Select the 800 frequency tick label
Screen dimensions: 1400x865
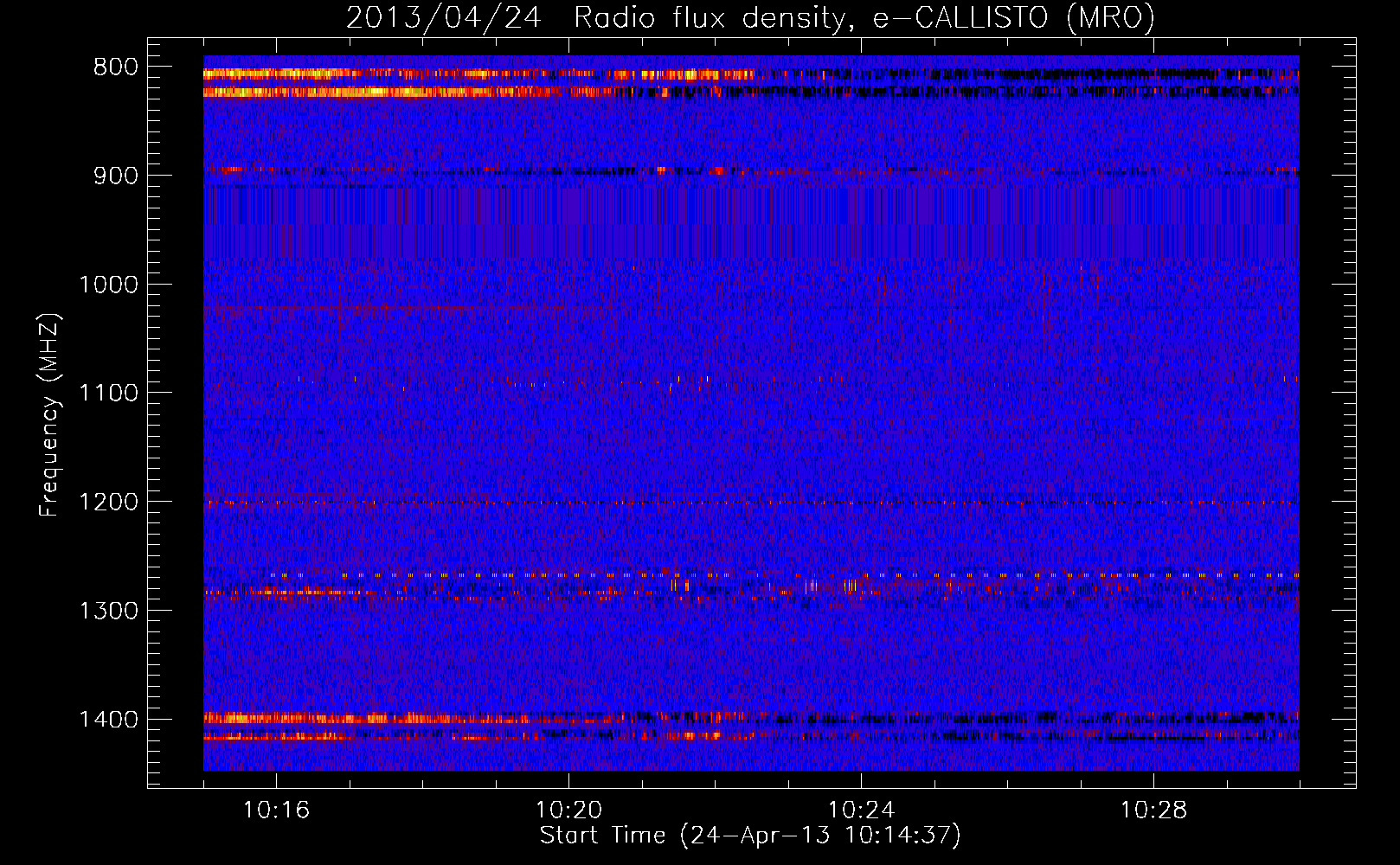(116, 67)
